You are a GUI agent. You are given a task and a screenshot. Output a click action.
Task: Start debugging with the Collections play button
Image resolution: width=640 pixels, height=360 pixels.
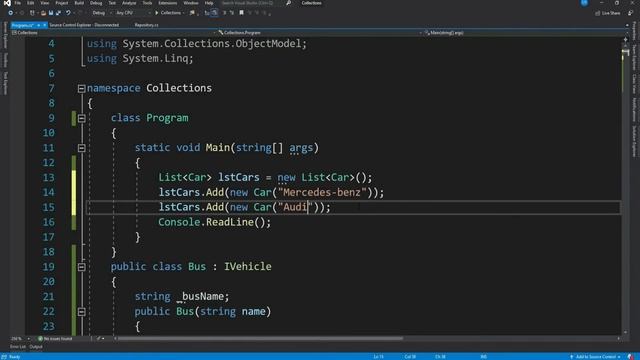[169, 13]
